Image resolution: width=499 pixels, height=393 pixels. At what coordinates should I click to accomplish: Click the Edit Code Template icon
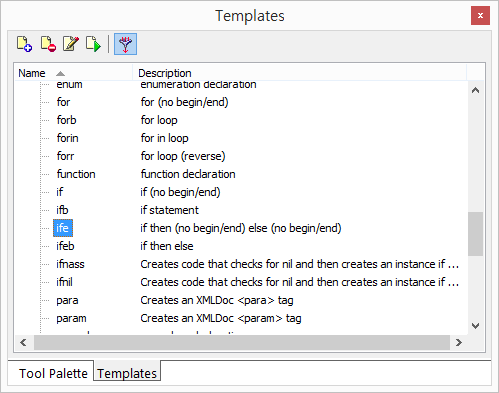click(x=71, y=44)
